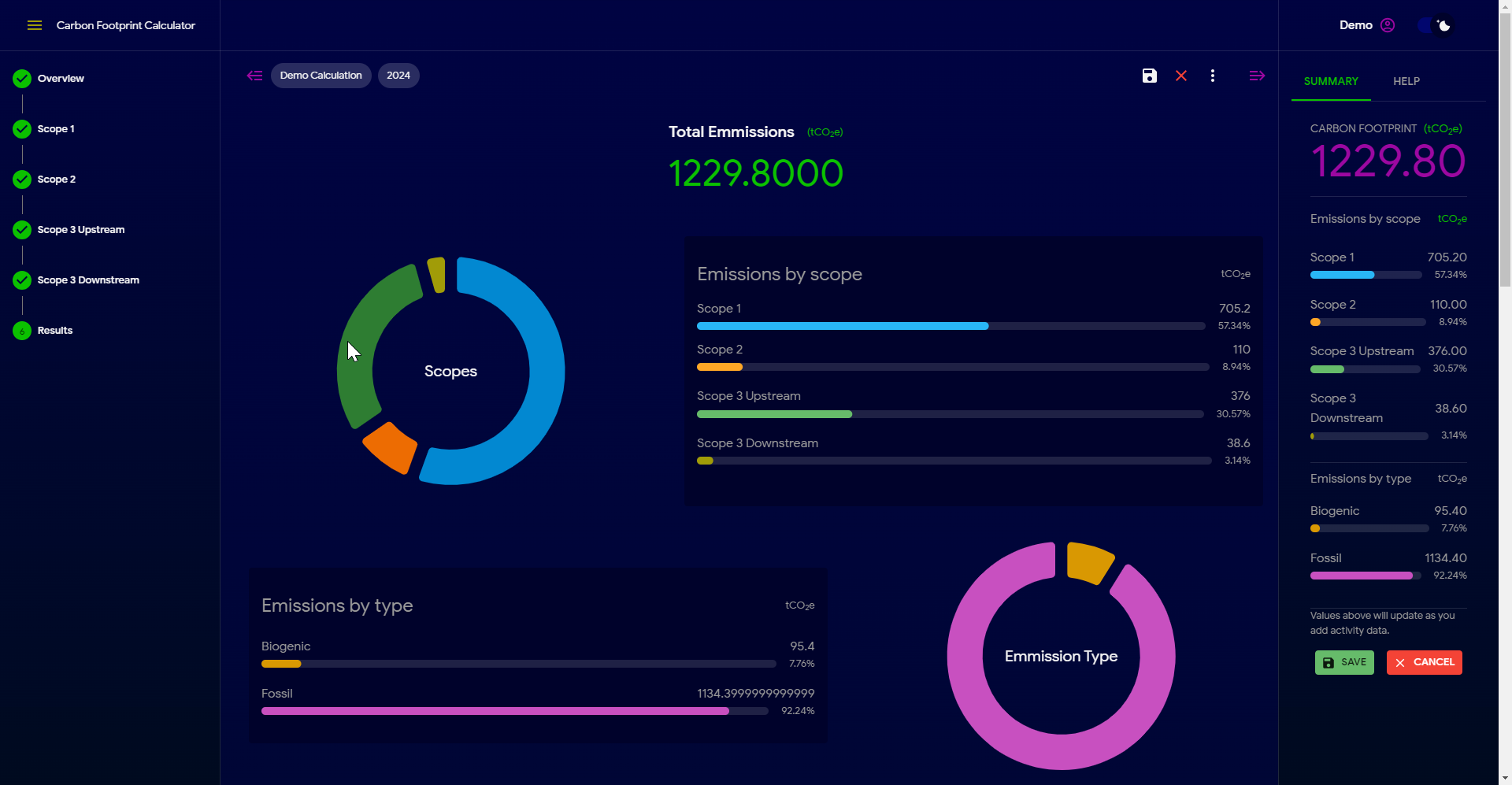Switch to the HELP tab
Viewport: 1512px width, 785px height.
point(1406,81)
